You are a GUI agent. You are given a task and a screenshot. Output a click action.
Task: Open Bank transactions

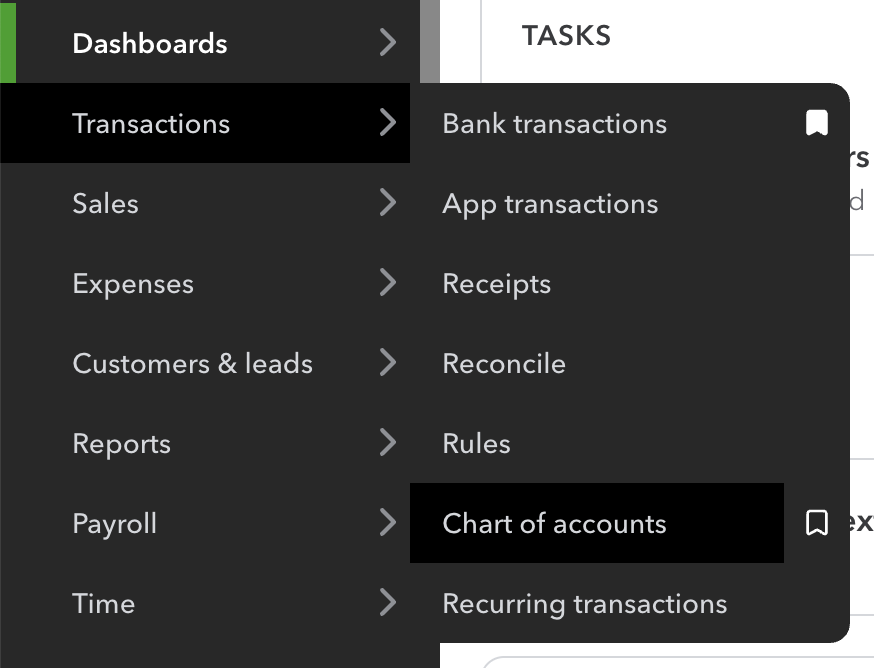click(554, 123)
